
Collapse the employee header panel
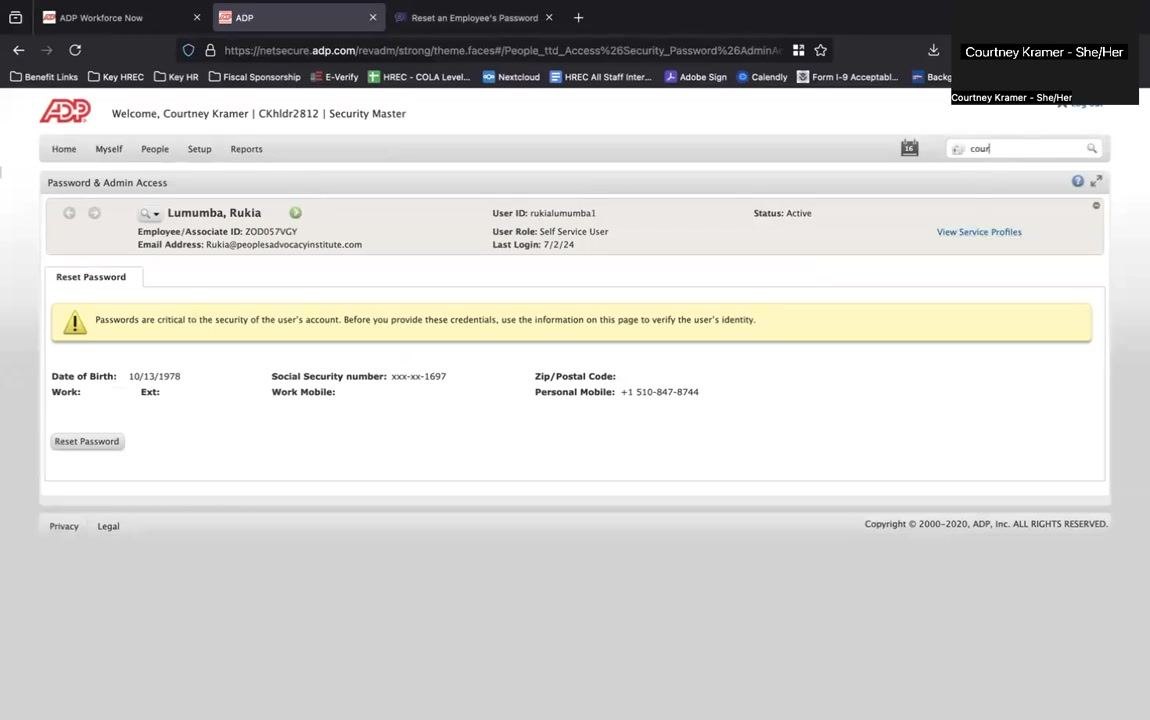click(x=1096, y=205)
